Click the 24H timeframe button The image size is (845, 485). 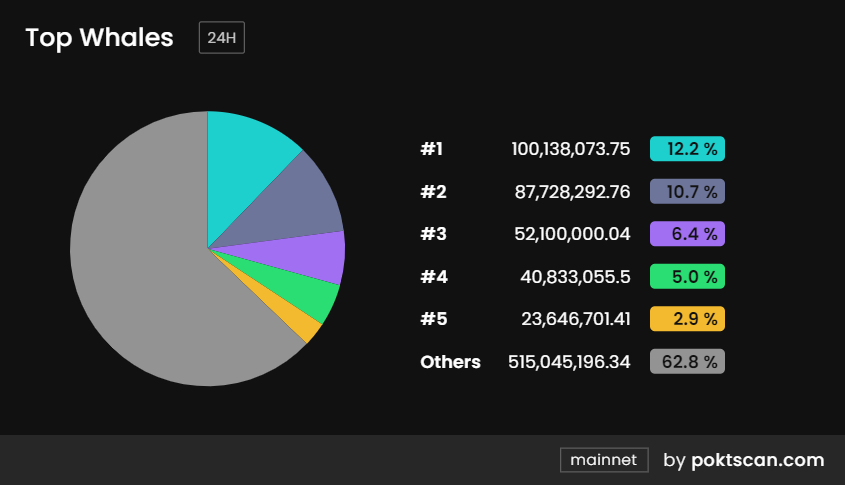(x=221, y=38)
